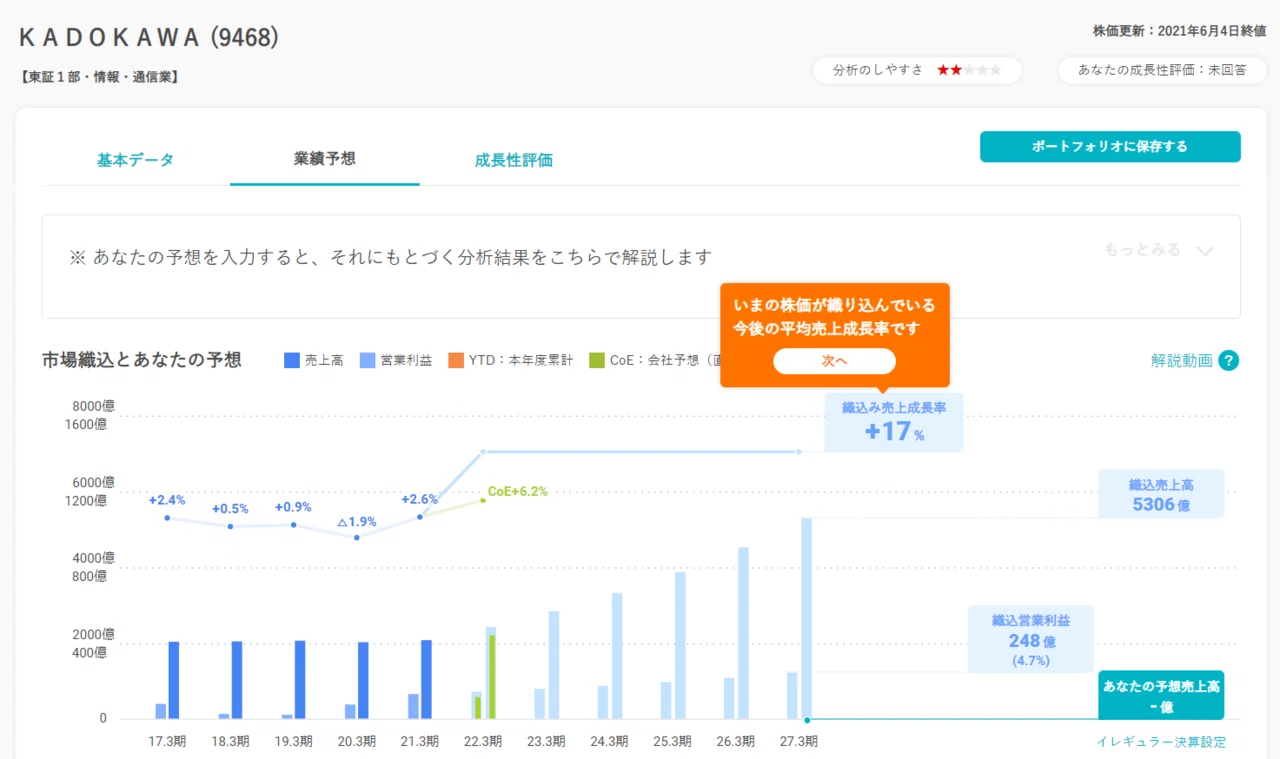
Task: Click 次へ in the orange tooltip
Action: 834,361
